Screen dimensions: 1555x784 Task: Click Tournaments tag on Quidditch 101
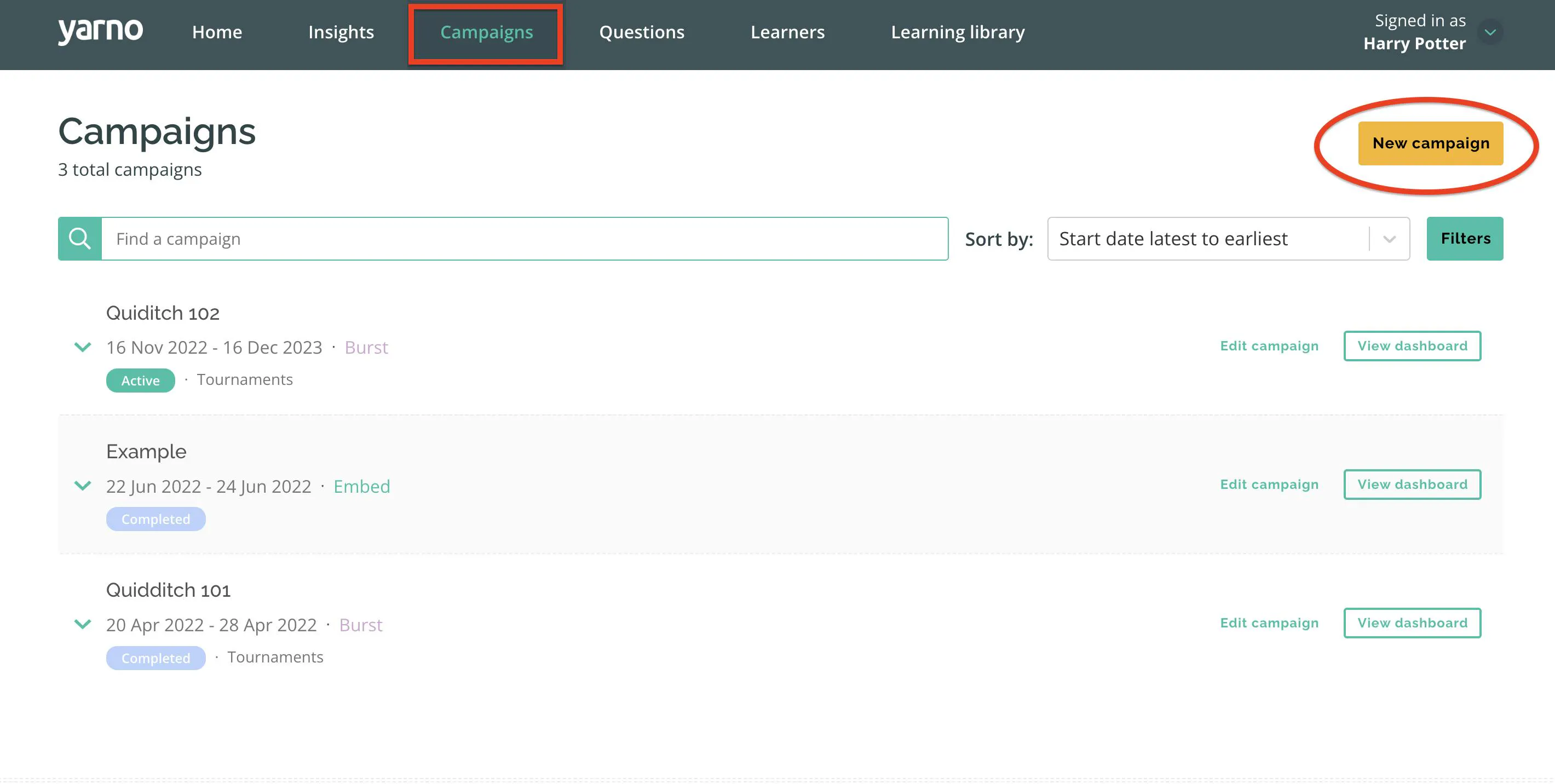click(x=275, y=656)
